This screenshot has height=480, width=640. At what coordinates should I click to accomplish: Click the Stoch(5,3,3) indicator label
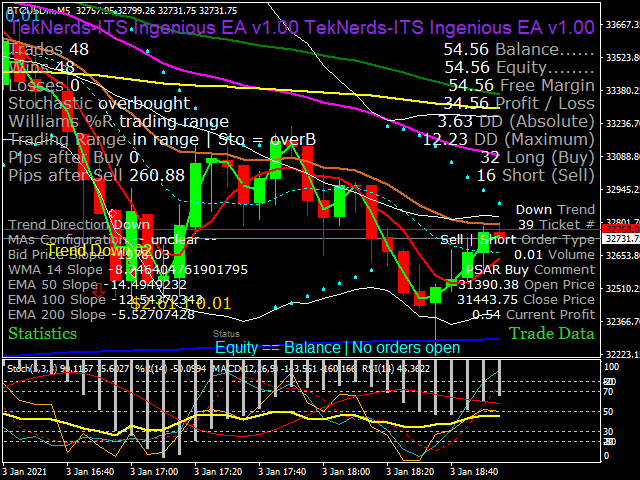coord(68,369)
